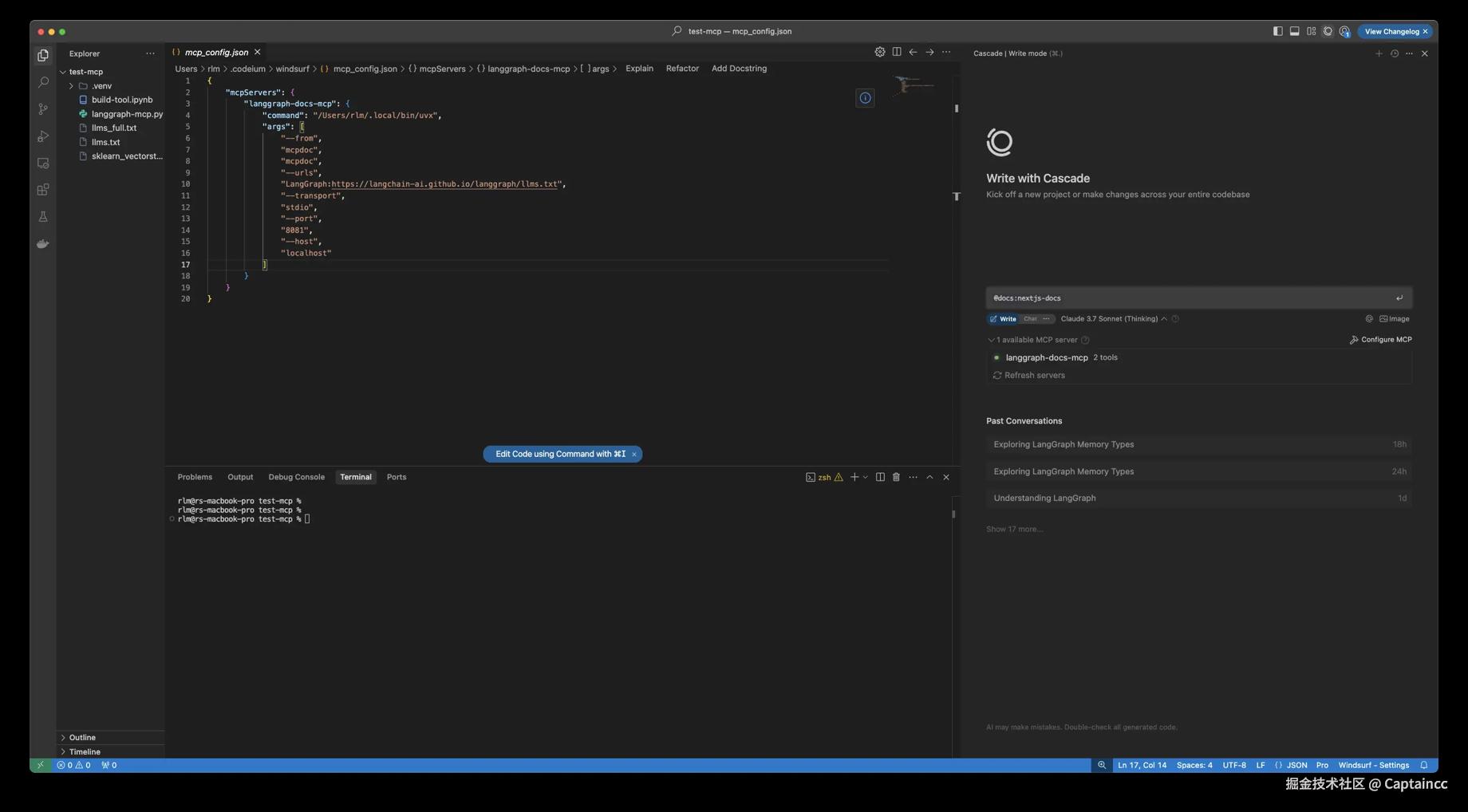Open the Explorer view in activity bar

click(x=43, y=55)
